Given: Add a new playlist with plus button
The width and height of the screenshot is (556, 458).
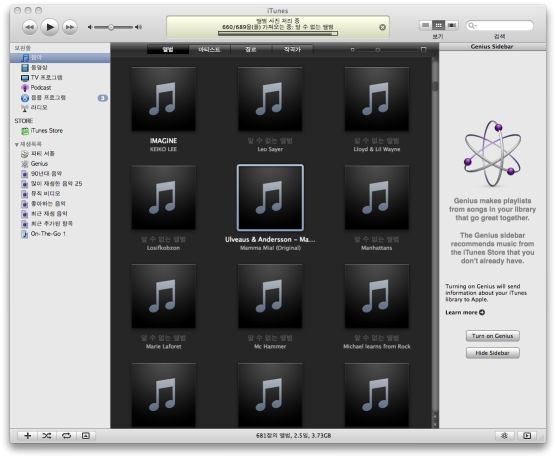Looking at the screenshot, I should click(x=27, y=436).
